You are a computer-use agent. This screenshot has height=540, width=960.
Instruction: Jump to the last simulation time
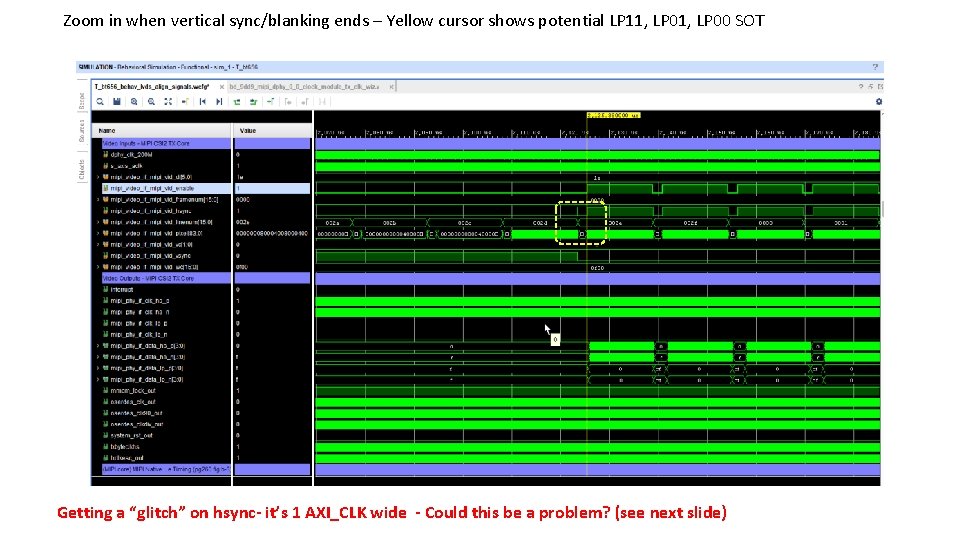tap(219, 102)
